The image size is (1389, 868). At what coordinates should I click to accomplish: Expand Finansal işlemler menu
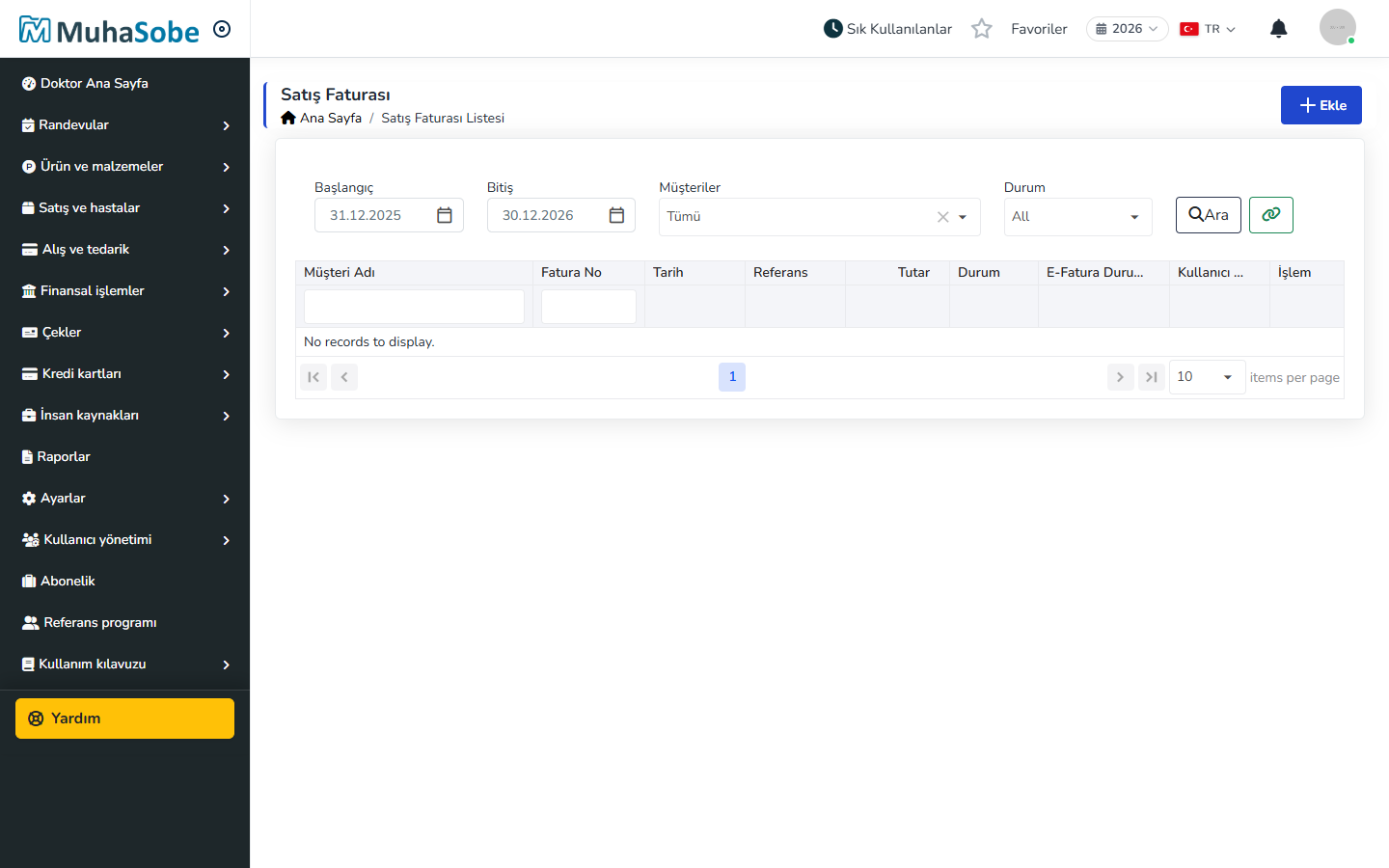pyautogui.click(x=125, y=291)
